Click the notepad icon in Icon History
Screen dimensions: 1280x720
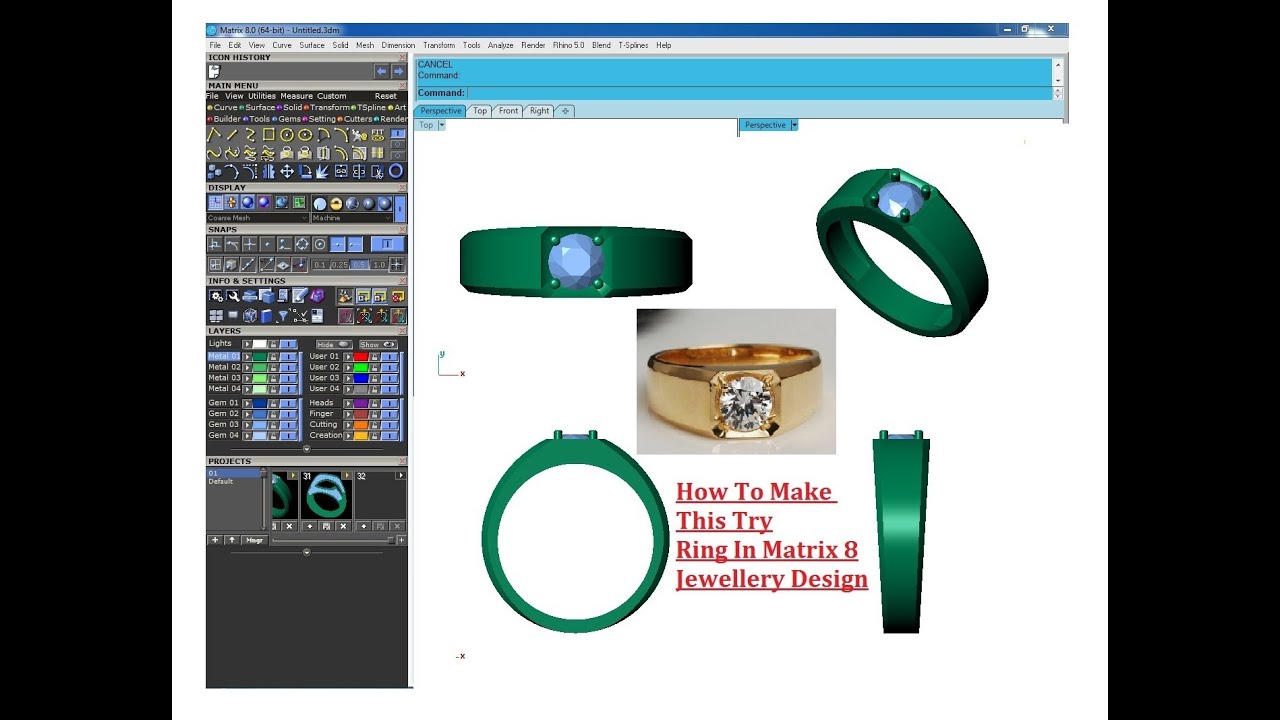click(x=214, y=71)
